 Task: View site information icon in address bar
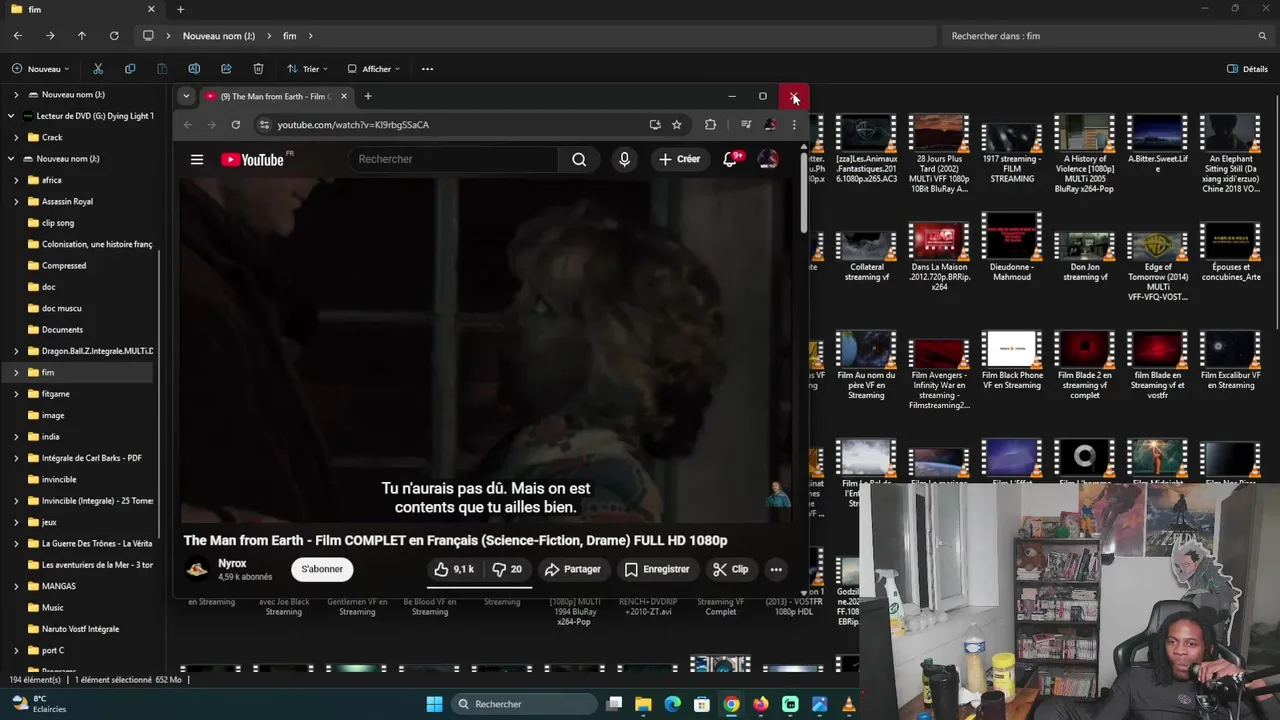264,125
